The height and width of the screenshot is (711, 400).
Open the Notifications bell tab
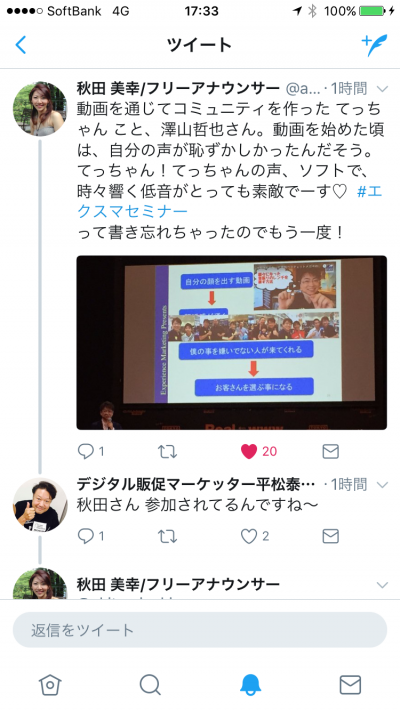pyautogui.click(x=250, y=685)
